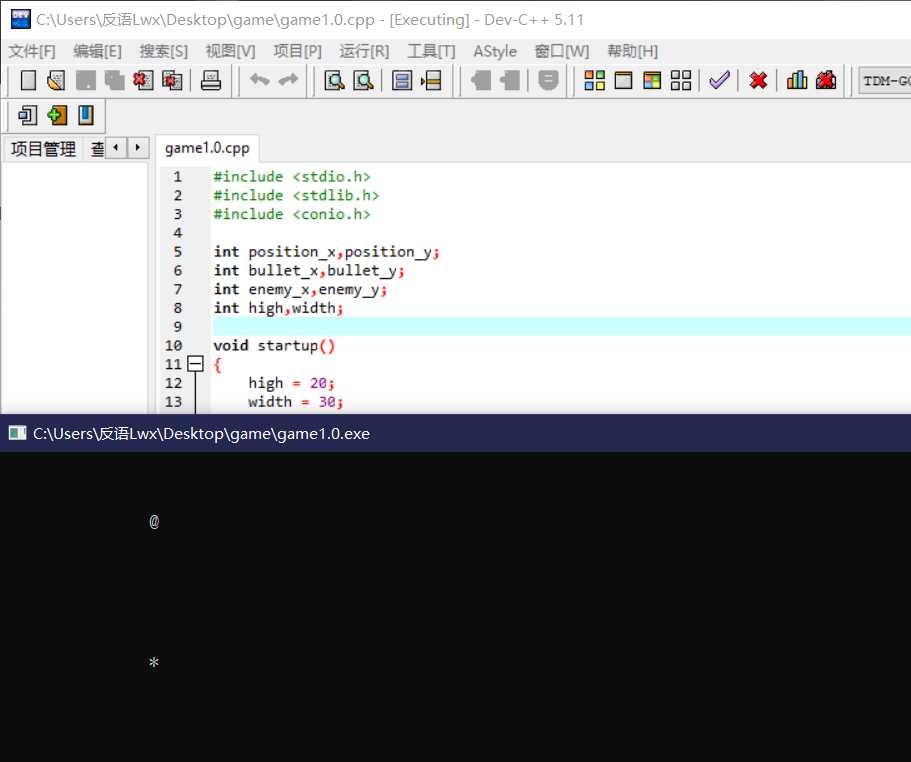Click the navigate Back toolbar icon
Image resolution: width=911 pixels, height=762 pixels.
coord(480,80)
